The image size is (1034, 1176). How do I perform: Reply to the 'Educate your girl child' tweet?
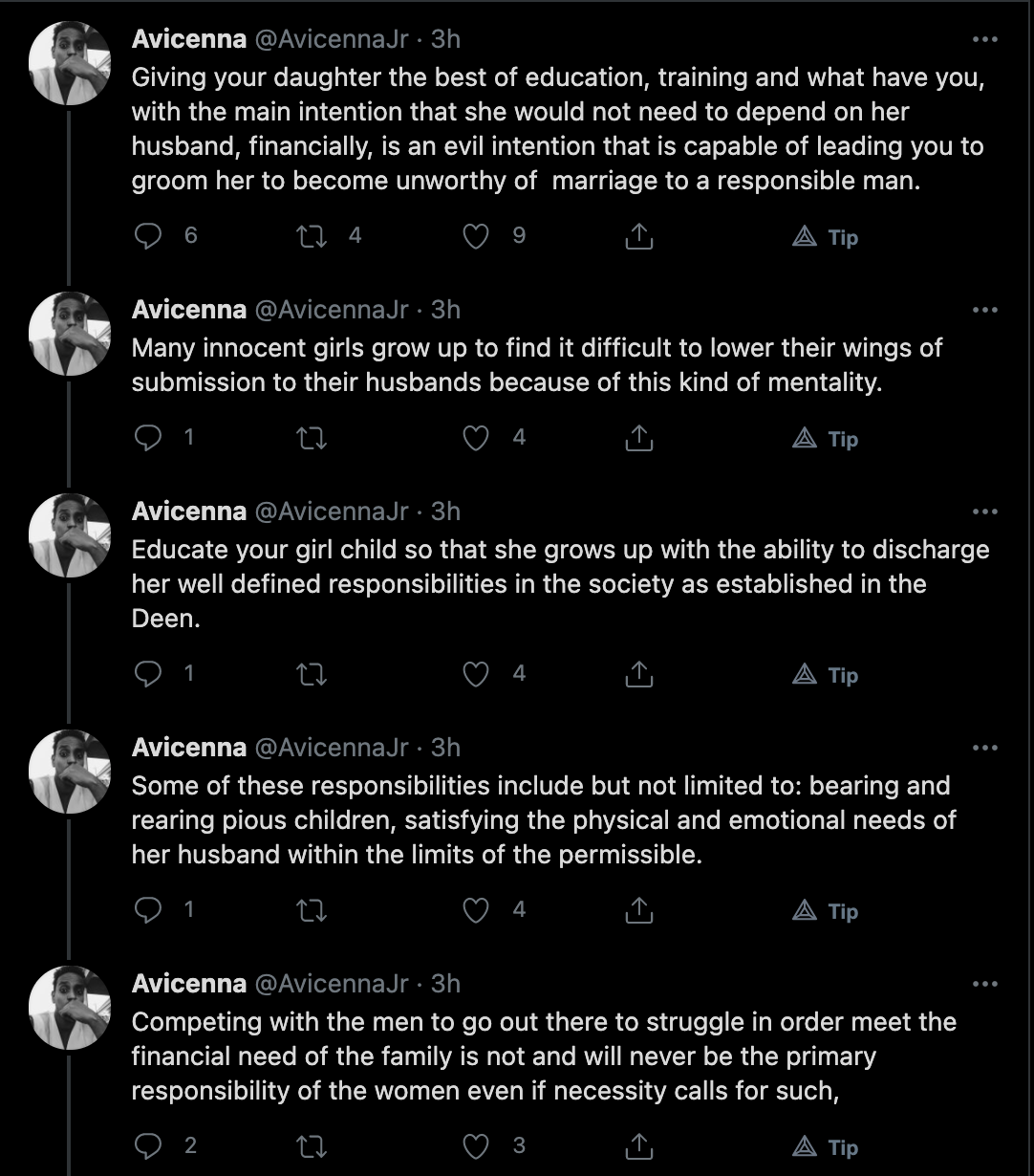click(x=147, y=674)
